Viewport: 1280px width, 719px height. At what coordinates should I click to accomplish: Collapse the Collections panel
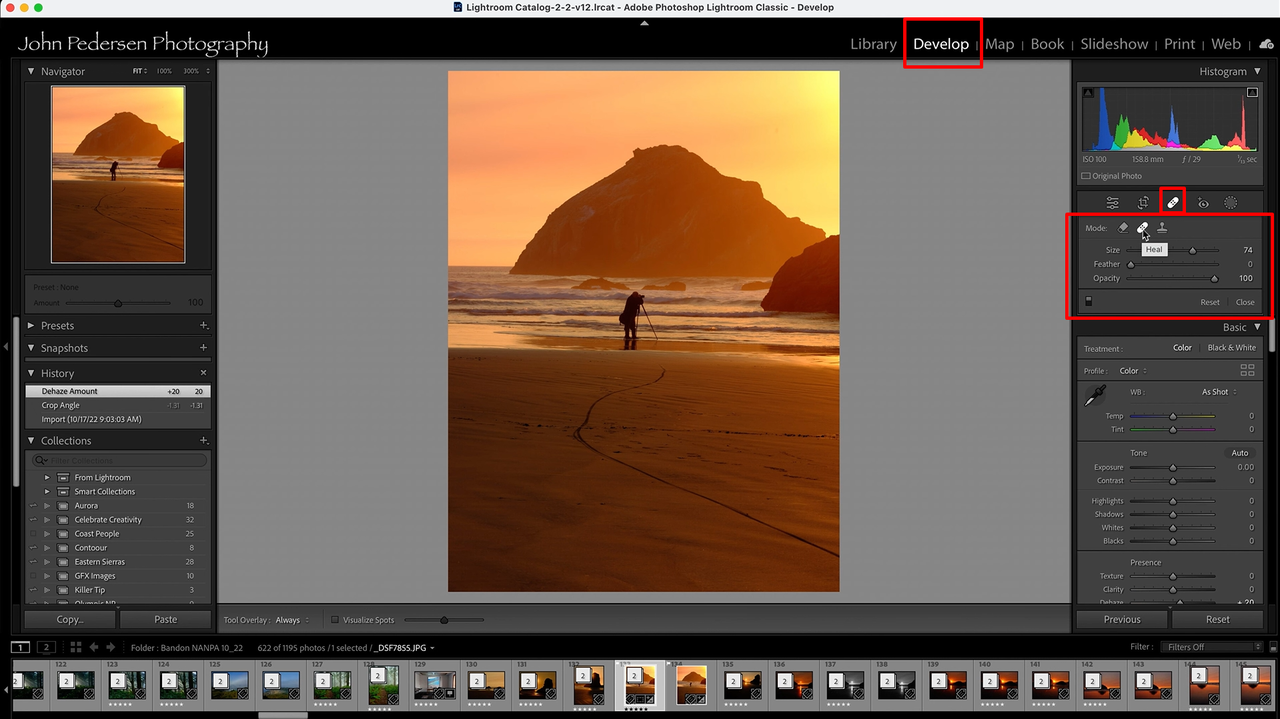pos(32,440)
